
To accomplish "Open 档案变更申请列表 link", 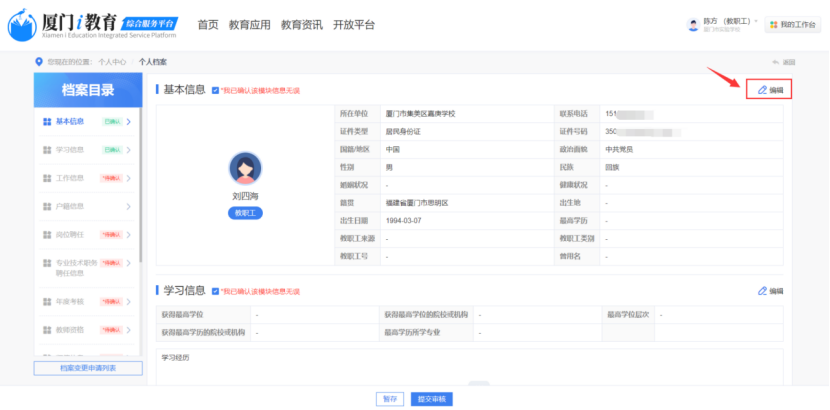I will click(x=88, y=368).
